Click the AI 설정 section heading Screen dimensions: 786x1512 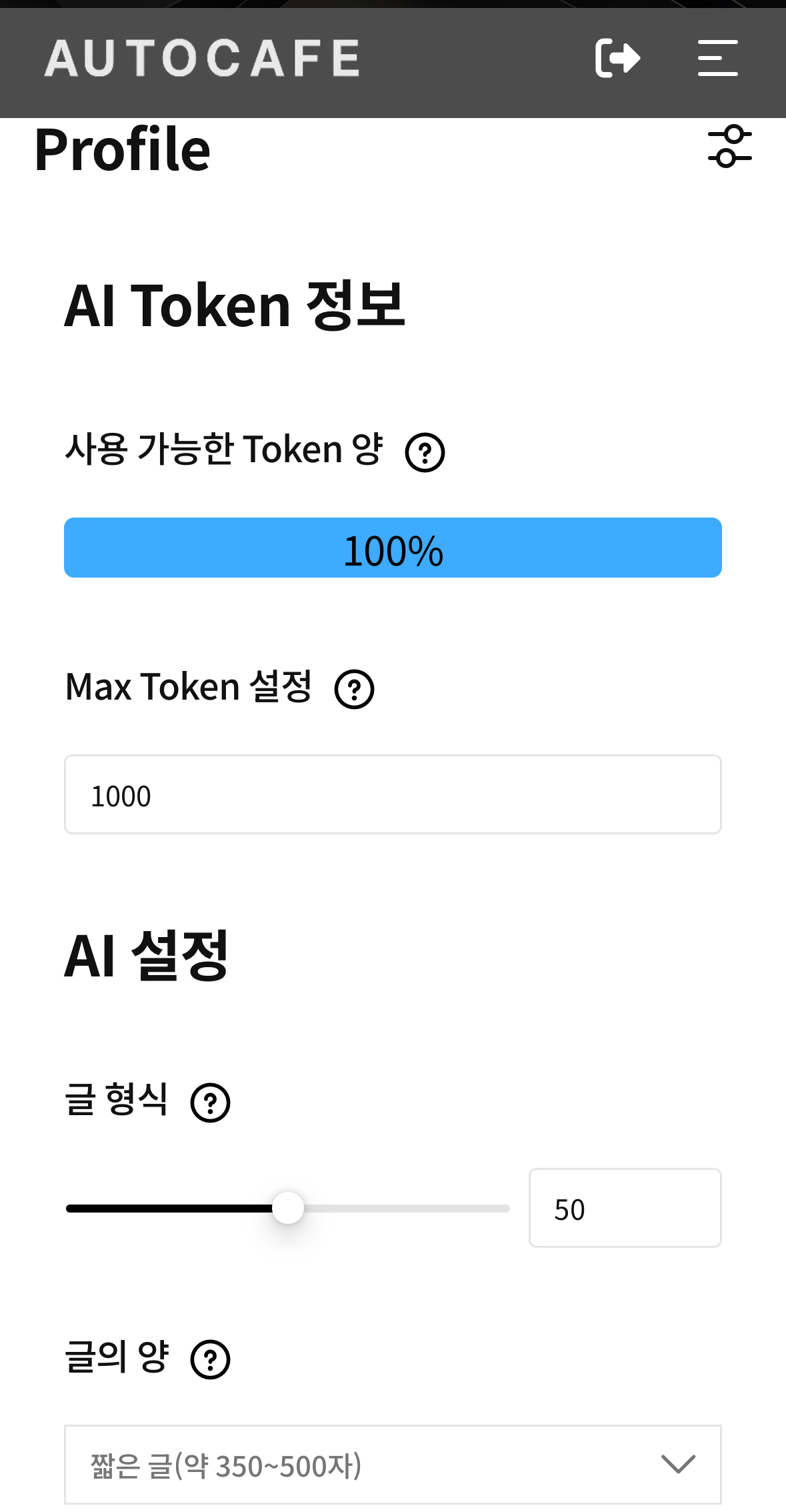coord(147,955)
